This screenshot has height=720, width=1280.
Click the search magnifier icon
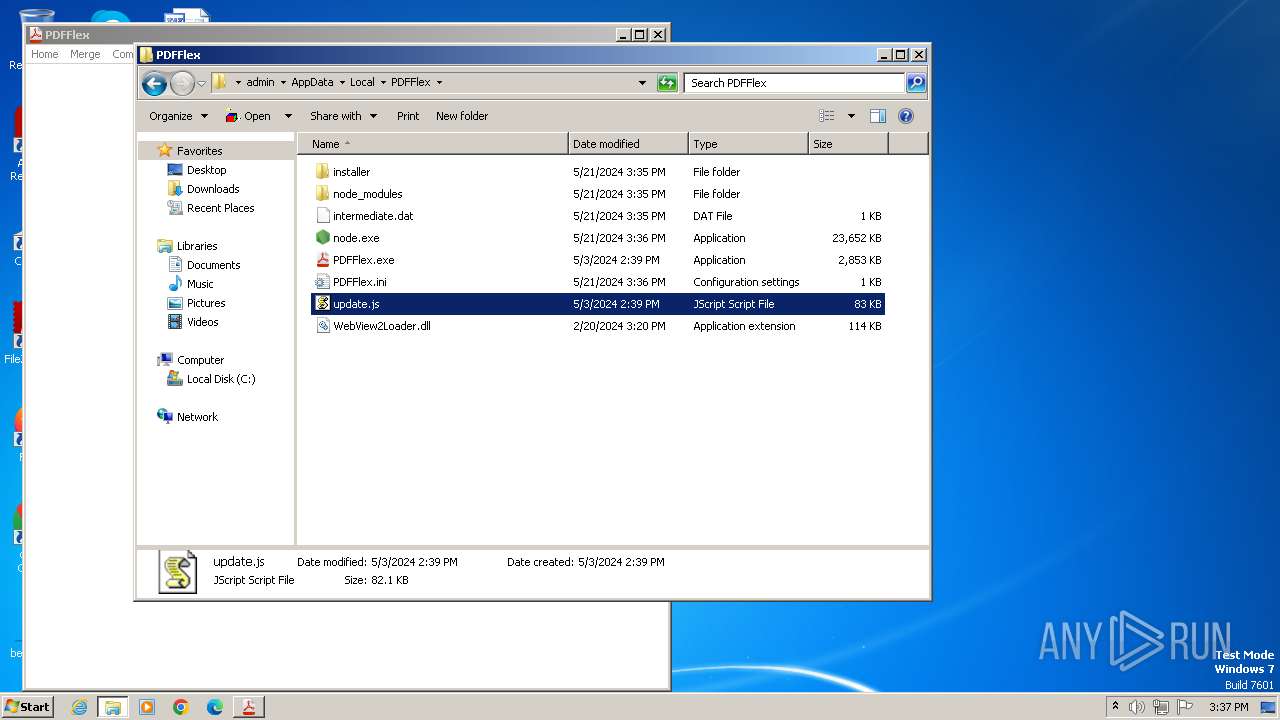[915, 83]
